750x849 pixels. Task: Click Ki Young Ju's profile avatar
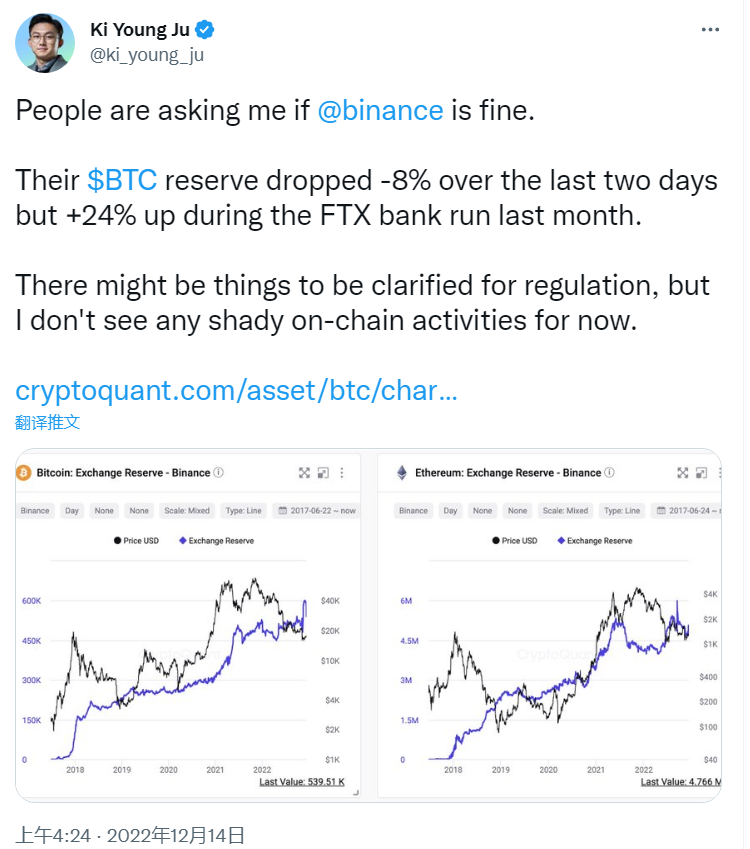click(x=45, y=43)
